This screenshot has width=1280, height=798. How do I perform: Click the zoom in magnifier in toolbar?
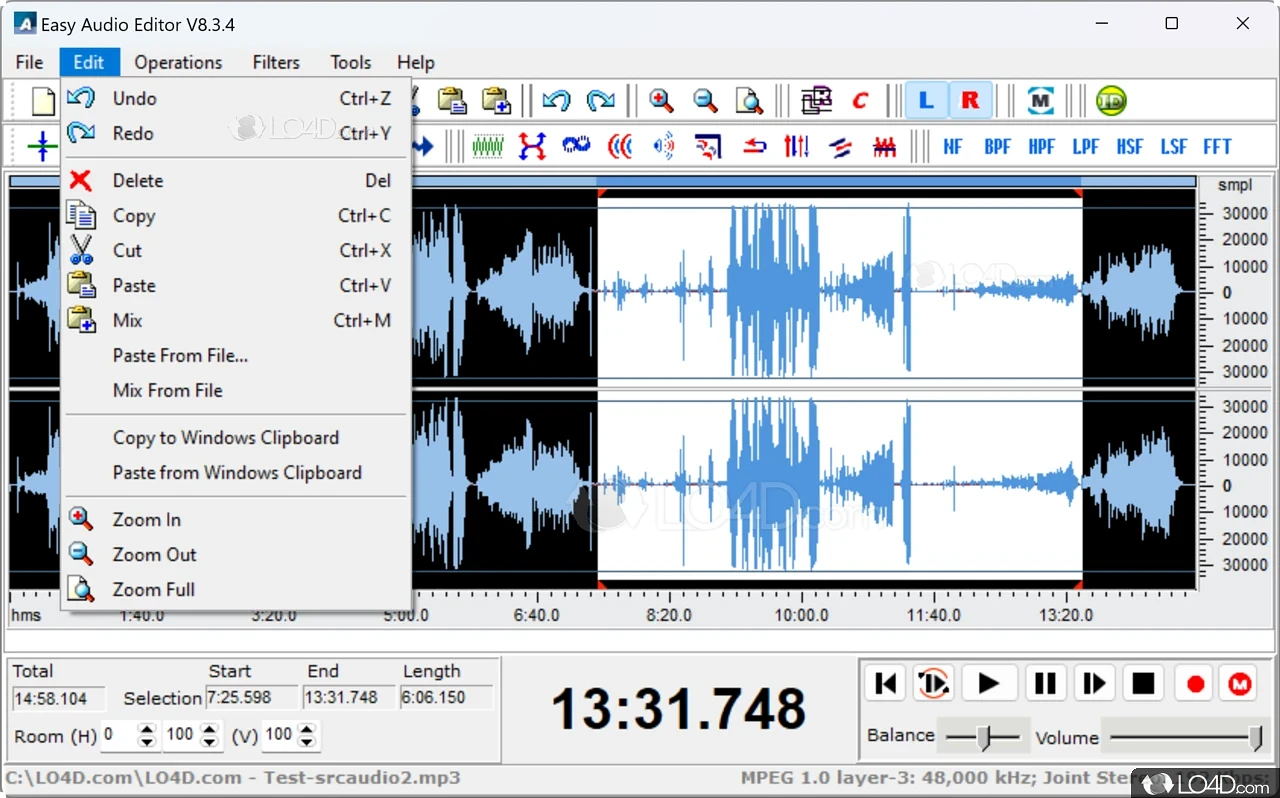point(660,100)
